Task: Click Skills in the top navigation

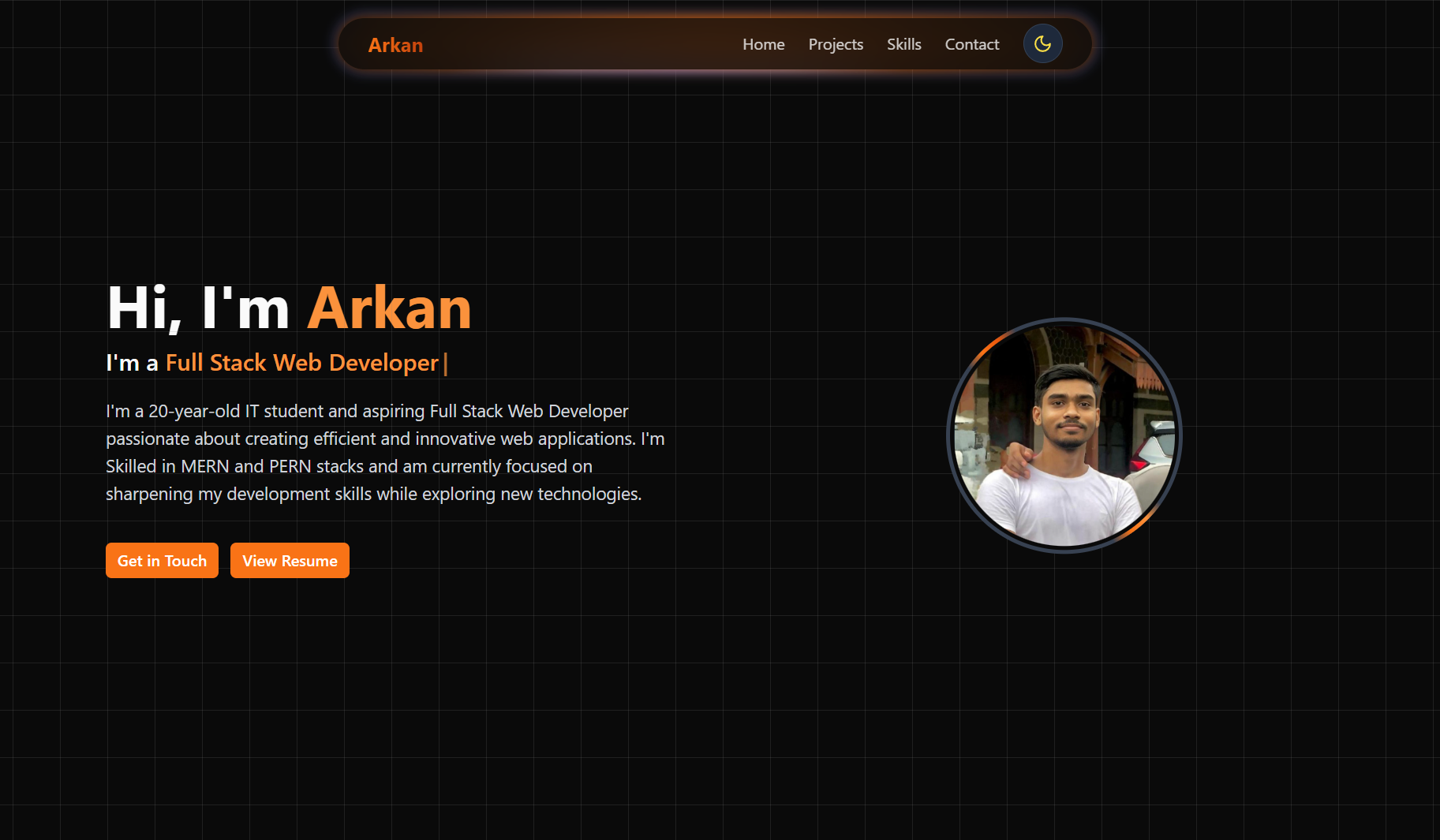Action: coord(903,44)
